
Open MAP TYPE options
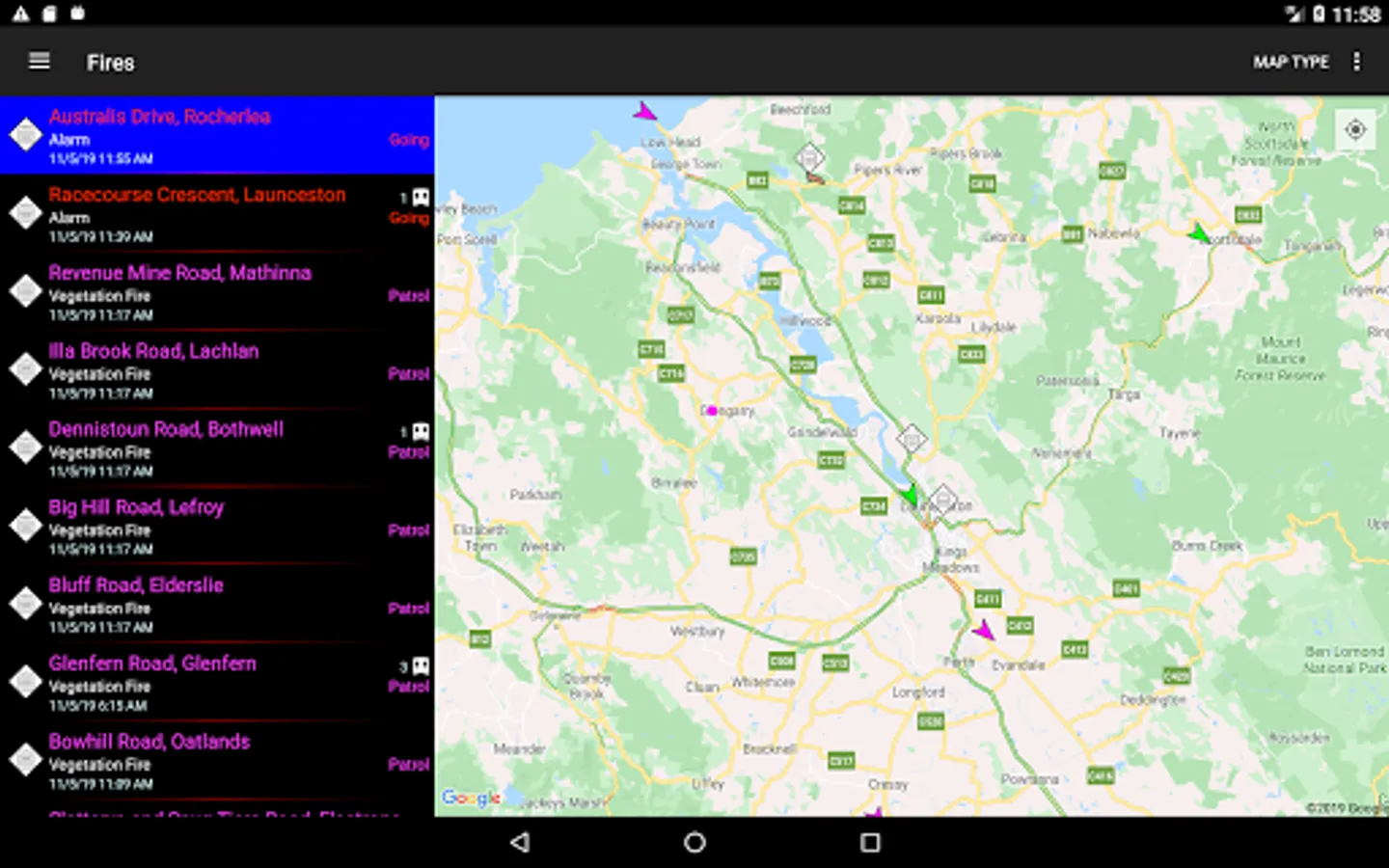point(1291,62)
